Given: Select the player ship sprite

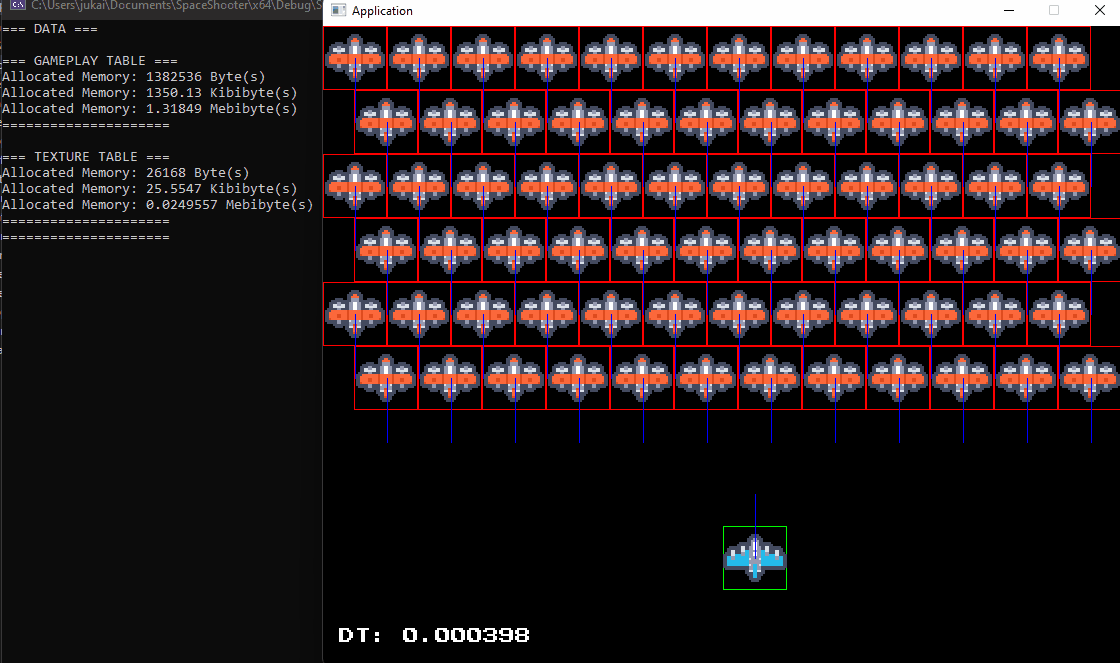Looking at the screenshot, I should pyautogui.click(x=755, y=557).
